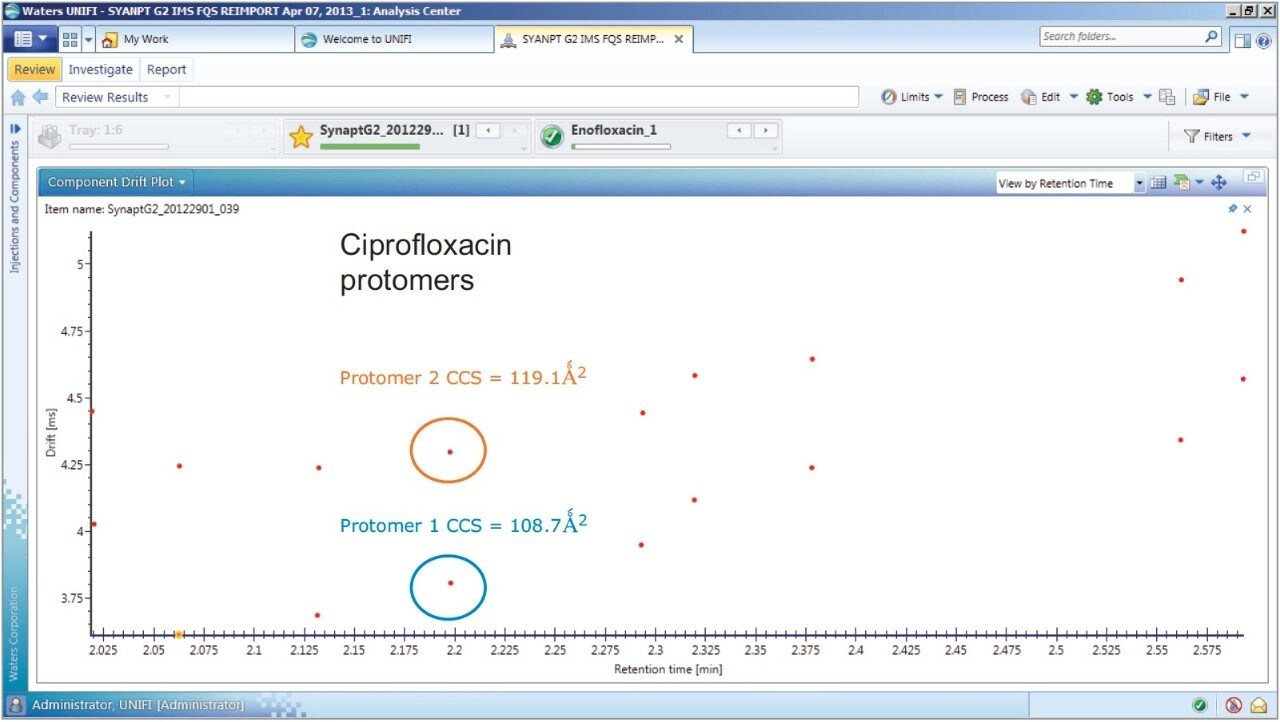Expand the Edit dropdown arrow

1073,97
